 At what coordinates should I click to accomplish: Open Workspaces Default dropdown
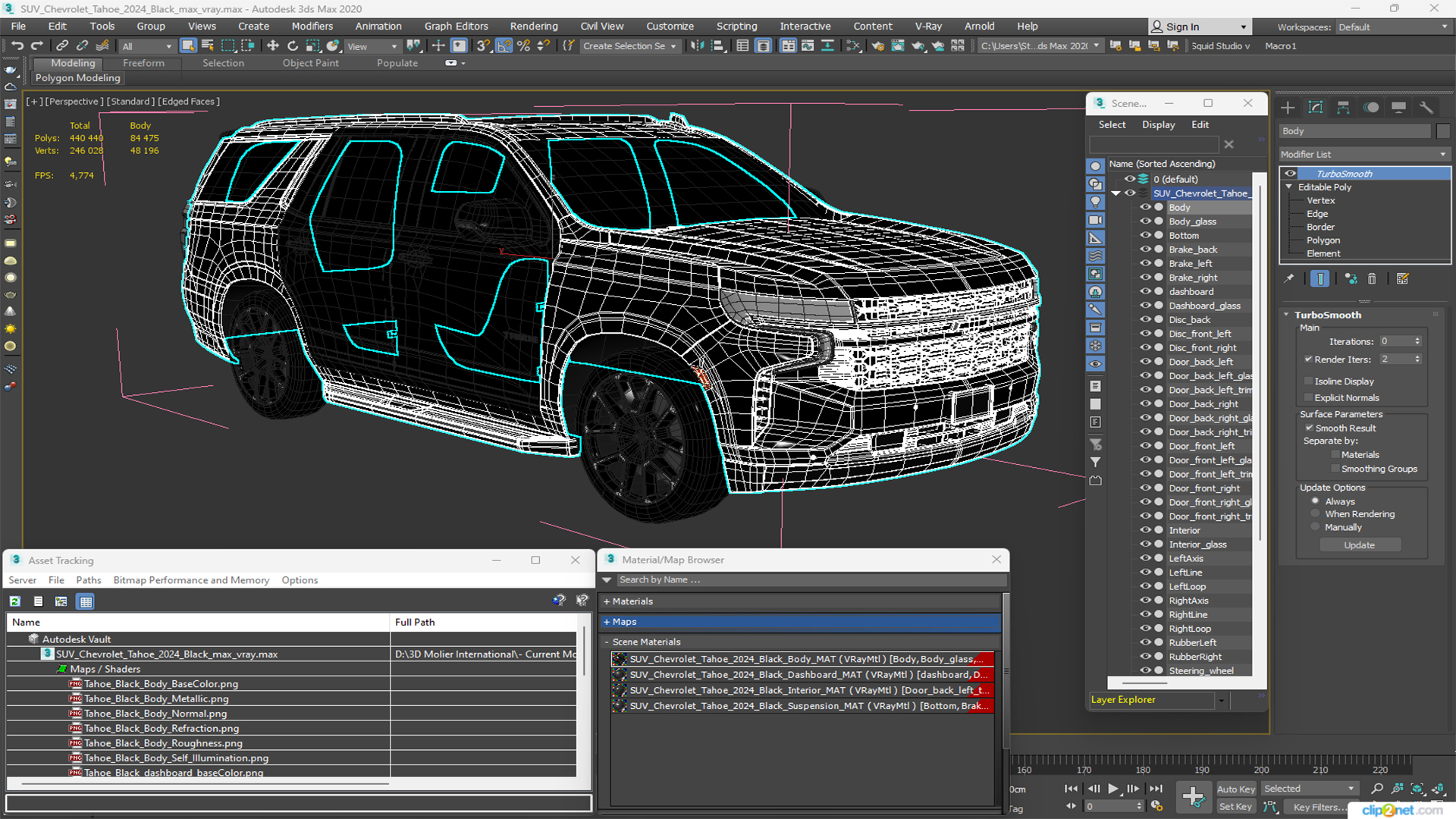pyautogui.click(x=1393, y=27)
